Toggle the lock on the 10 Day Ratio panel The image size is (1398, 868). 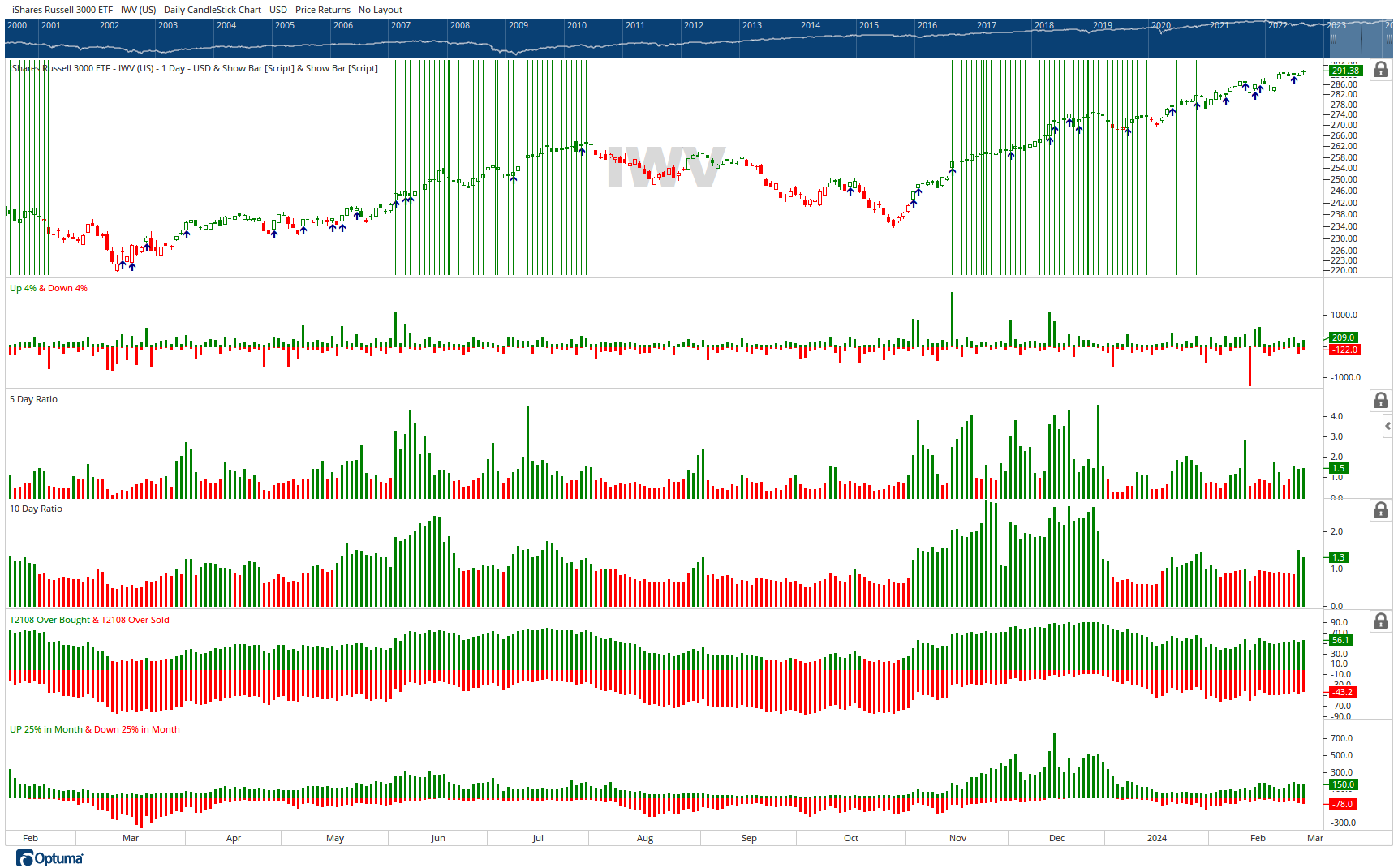(x=1380, y=509)
